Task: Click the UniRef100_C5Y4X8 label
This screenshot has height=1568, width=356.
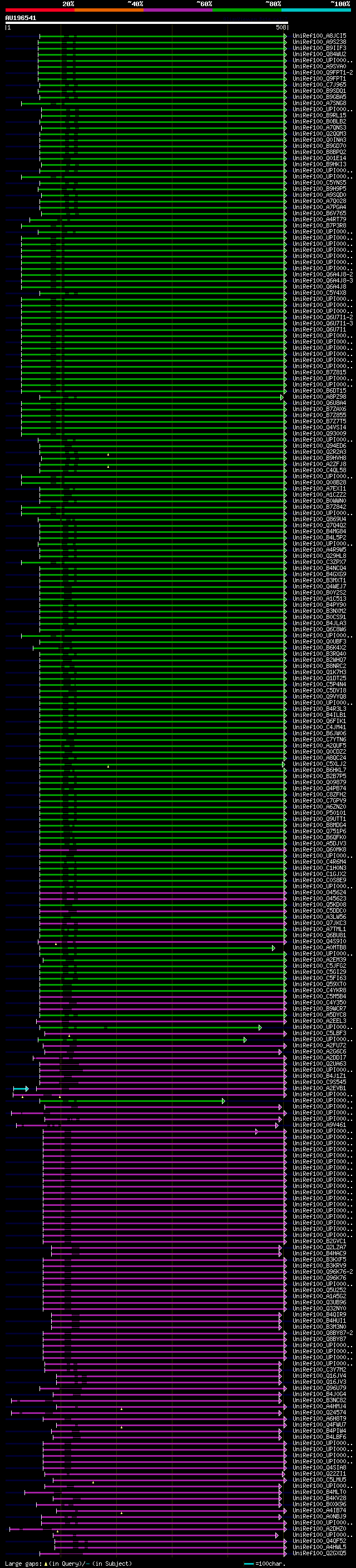Action: (319, 293)
